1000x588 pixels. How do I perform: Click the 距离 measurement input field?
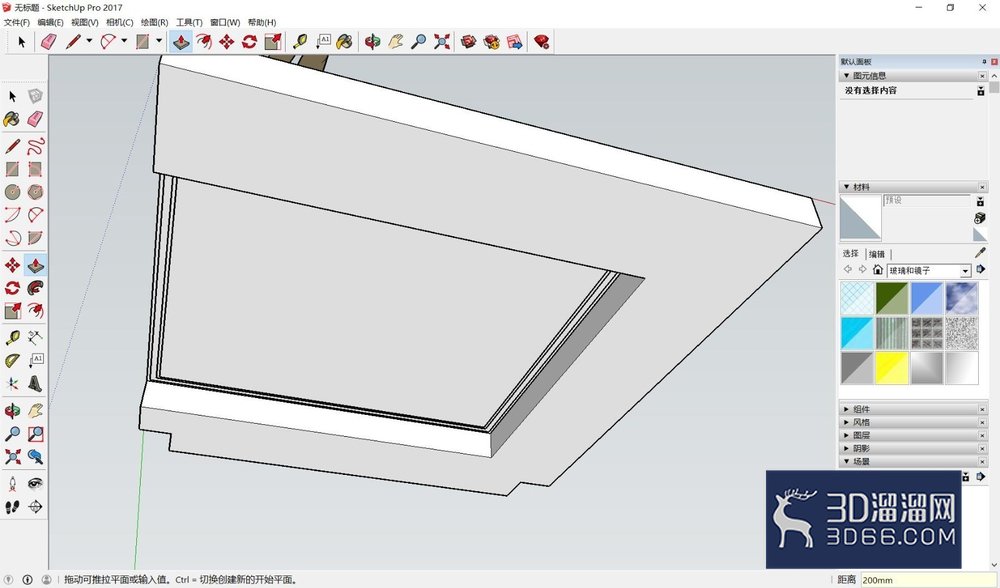(x=927, y=580)
